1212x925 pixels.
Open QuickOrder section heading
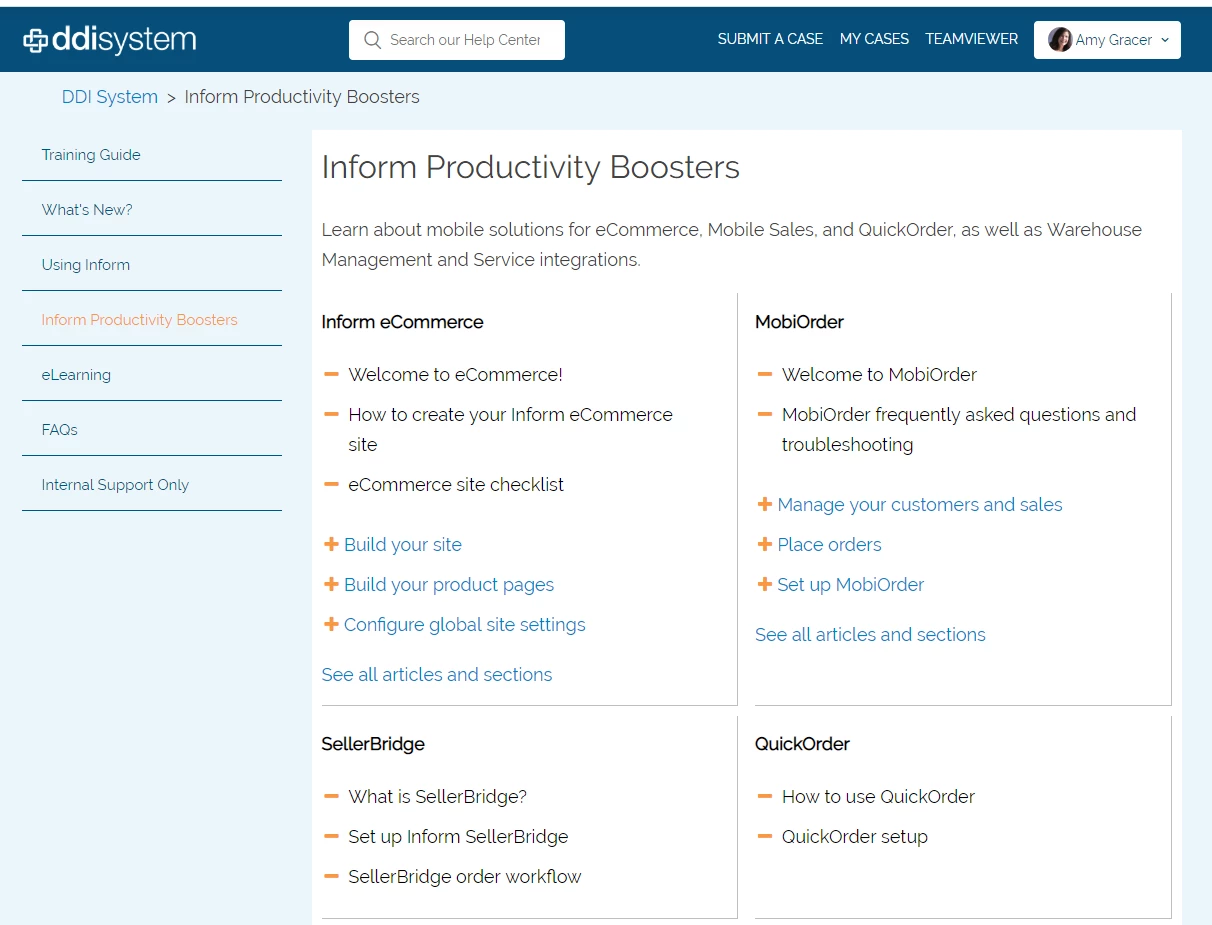coord(802,744)
